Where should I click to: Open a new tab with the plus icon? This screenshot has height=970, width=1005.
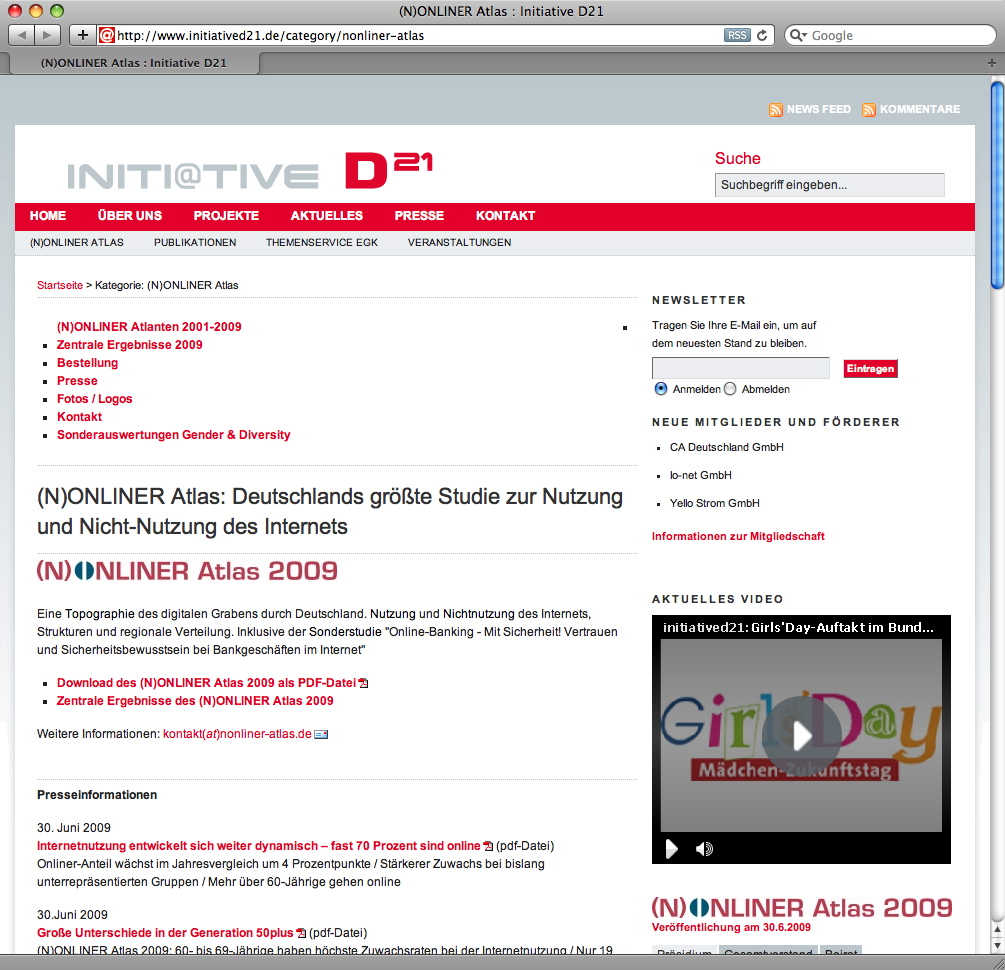83,34
